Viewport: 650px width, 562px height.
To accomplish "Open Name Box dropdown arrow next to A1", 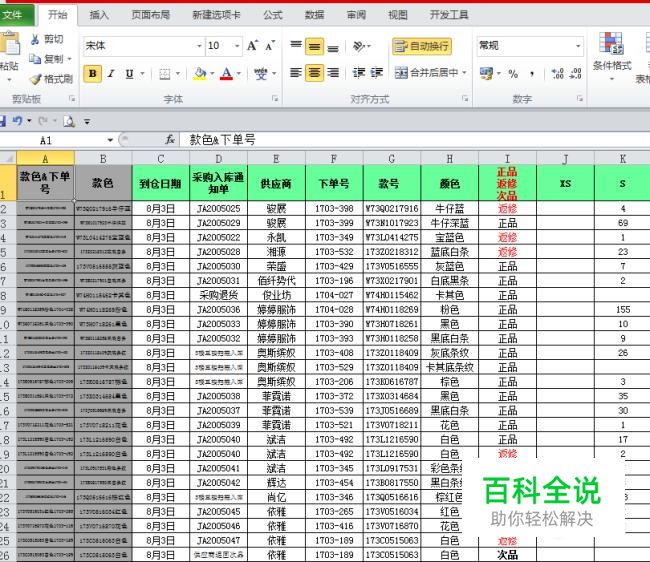I will pyautogui.click(x=110, y=140).
